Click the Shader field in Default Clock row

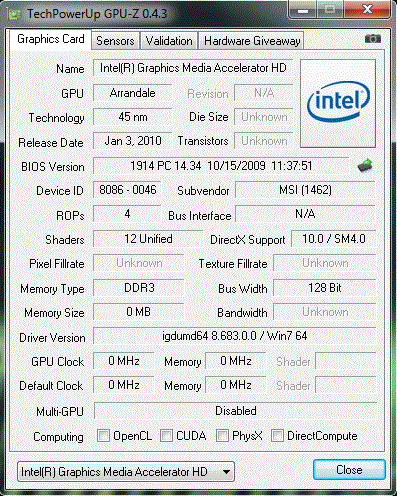[346, 385]
